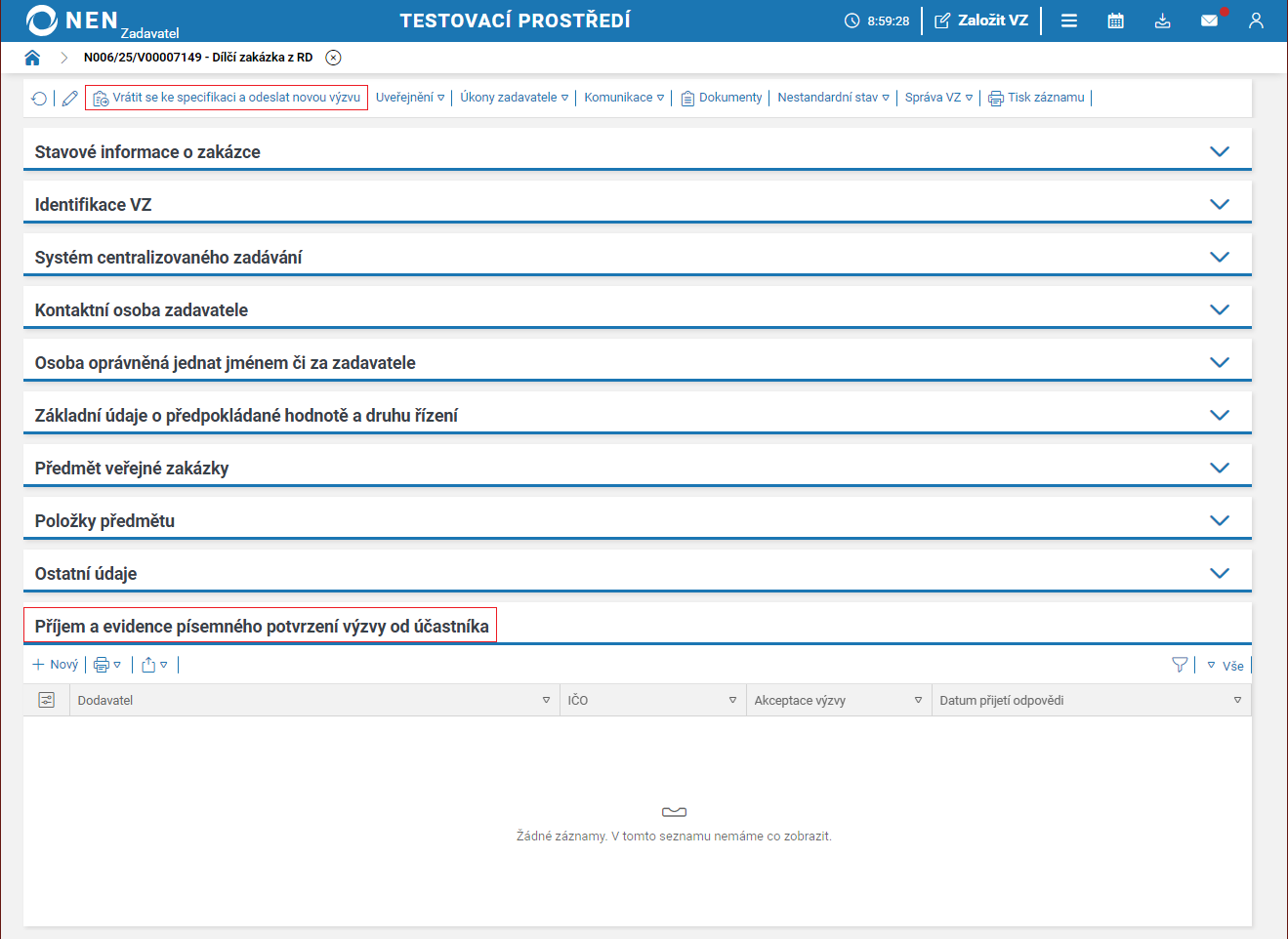Close the Dílčí zakázka z RD tab
This screenshot has width=1288, height=939.
click(x=333, y=58)
